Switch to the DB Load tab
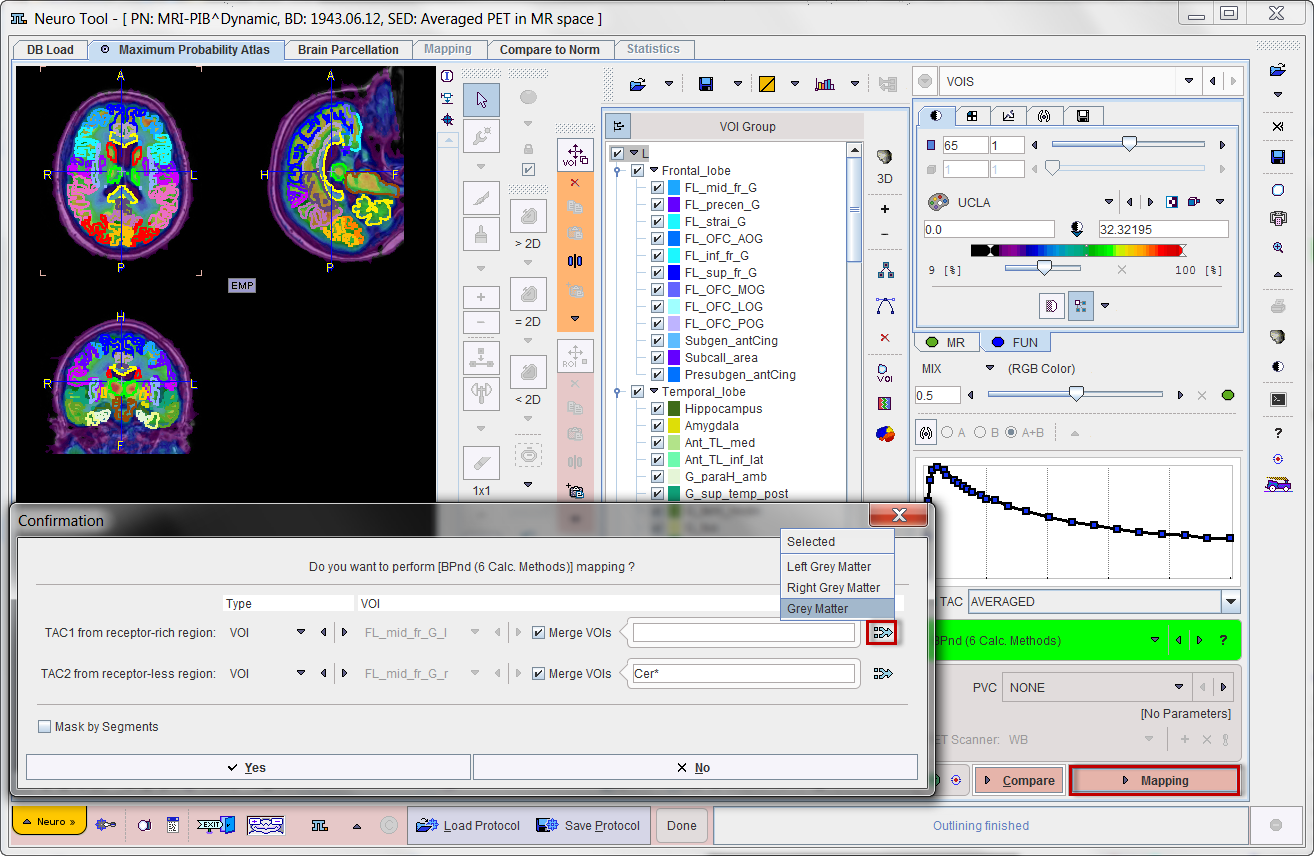Screen dimensions: 1314x856 point(50,49)
